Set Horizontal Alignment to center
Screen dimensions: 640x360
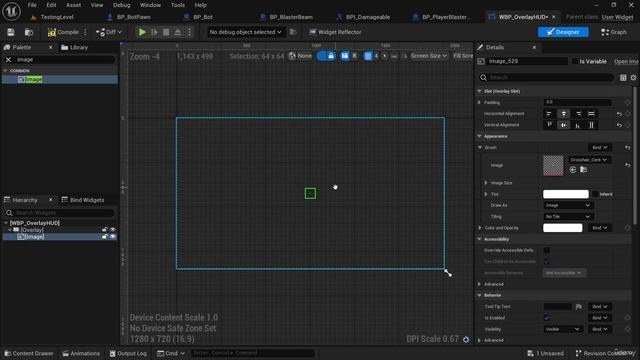(x=564, y=114)
